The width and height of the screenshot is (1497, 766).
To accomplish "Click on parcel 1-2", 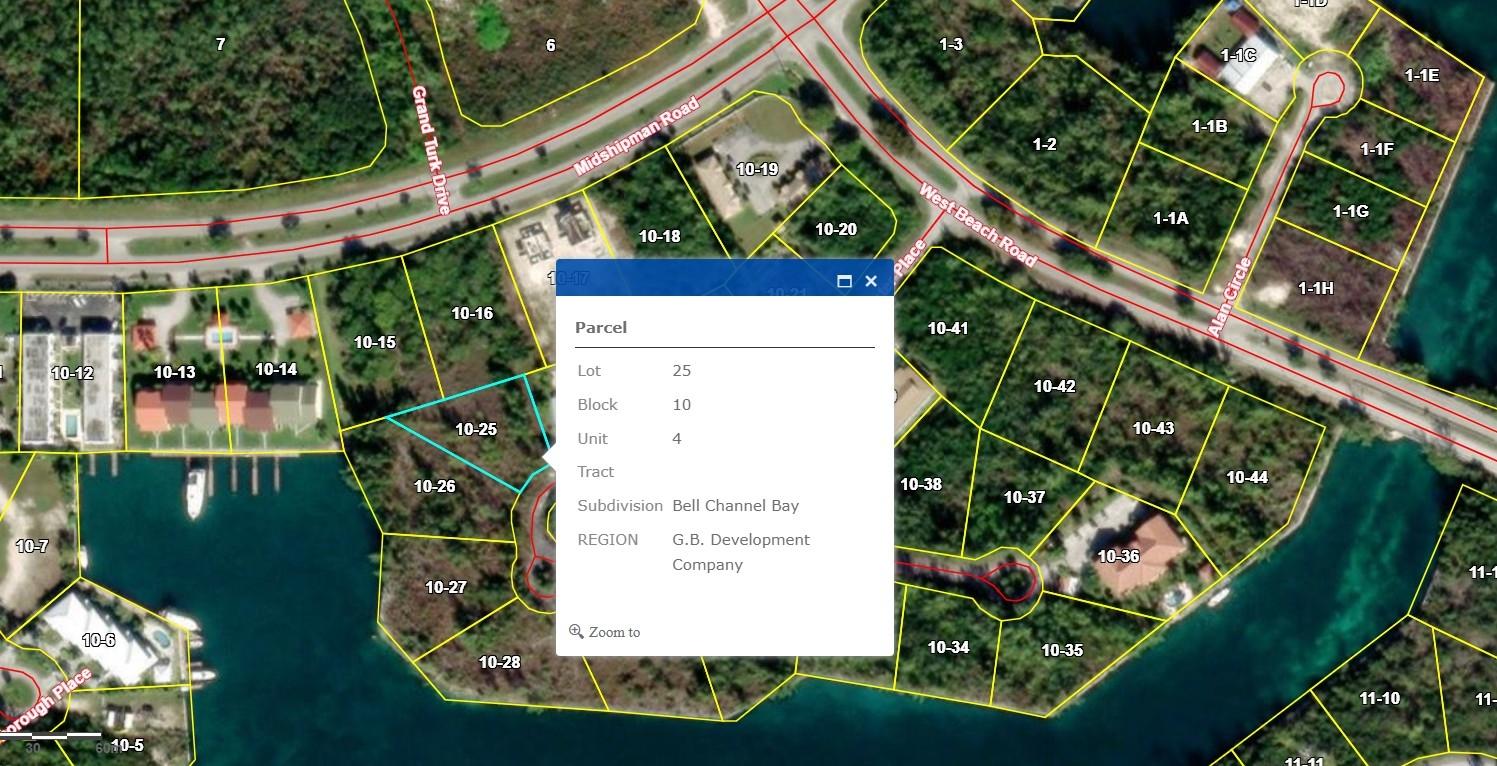I will (x=1044, y=145).
